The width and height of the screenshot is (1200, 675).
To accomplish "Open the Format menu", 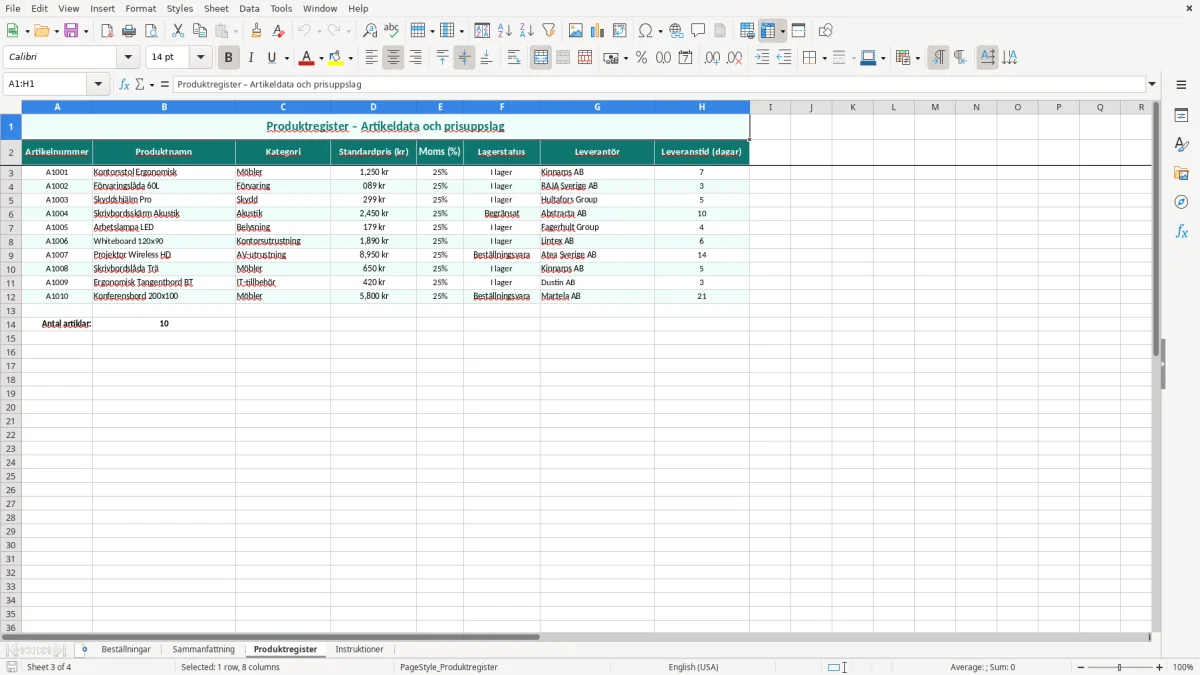I will (140, 8).
